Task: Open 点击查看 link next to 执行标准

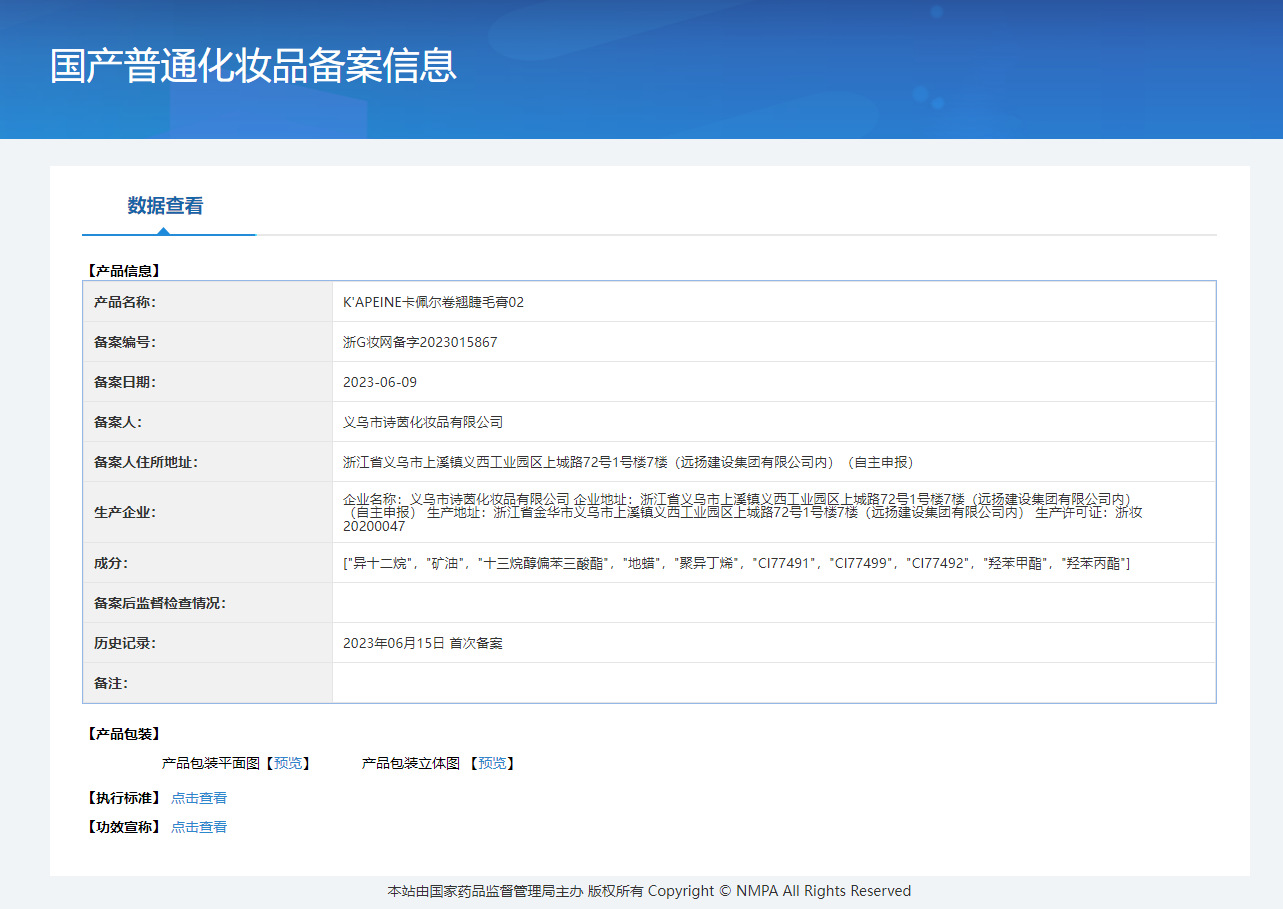Action: click(199, 798)
